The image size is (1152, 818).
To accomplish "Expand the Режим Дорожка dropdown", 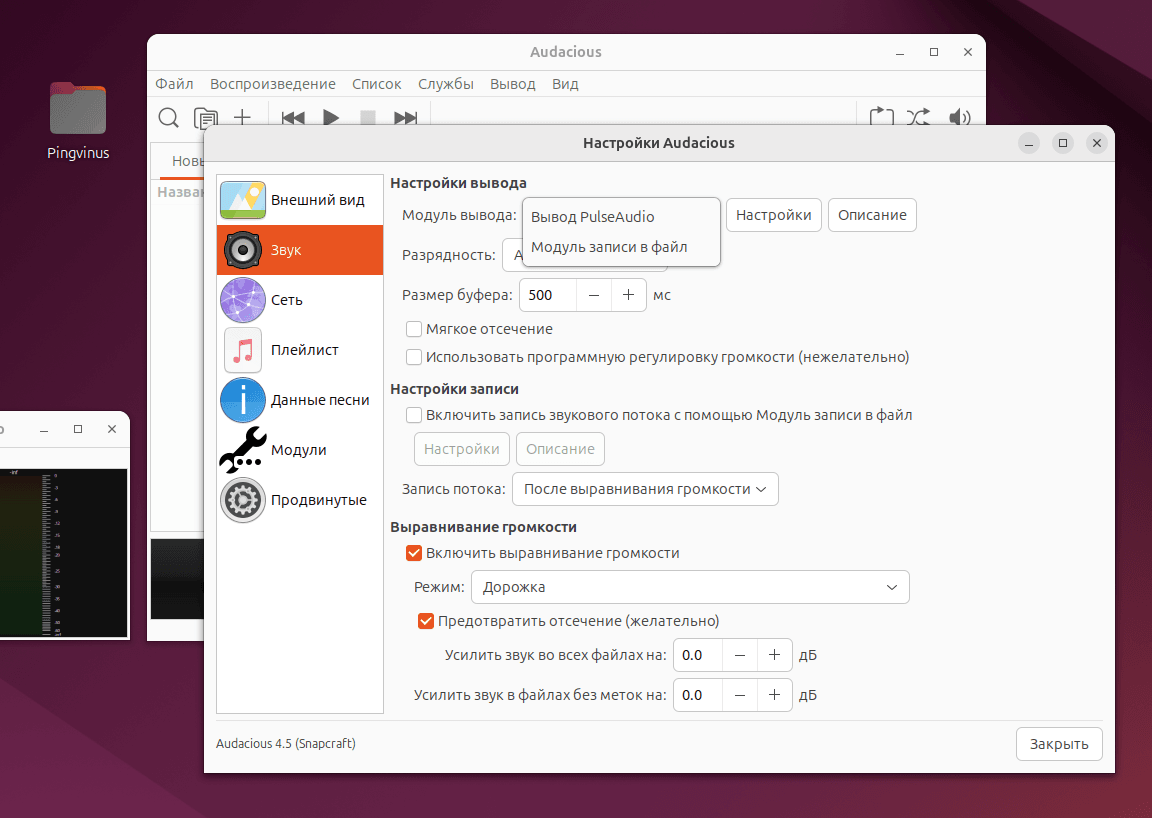I will tap(690, 587).
